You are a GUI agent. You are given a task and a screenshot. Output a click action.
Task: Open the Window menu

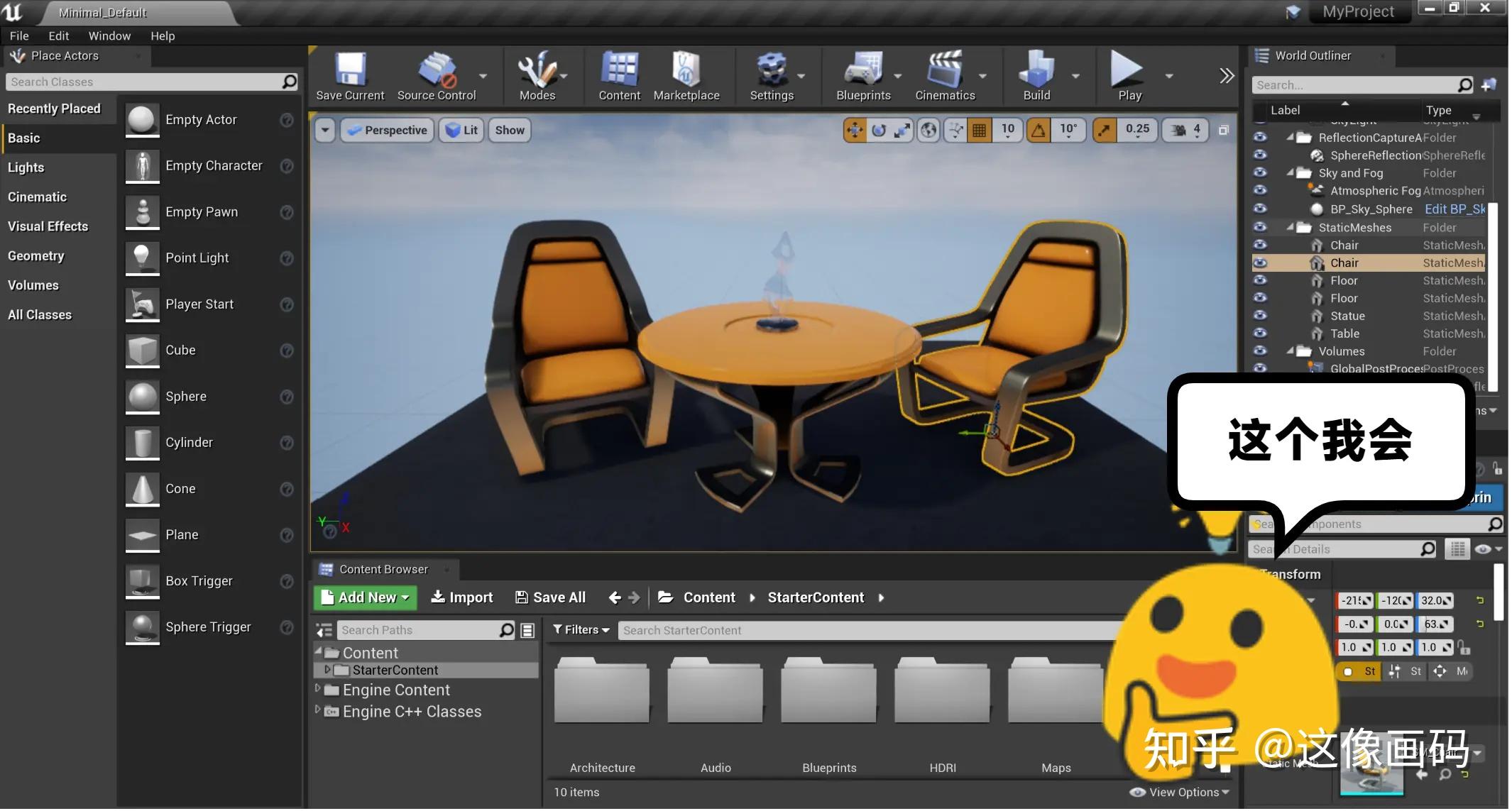coord(109,35)
